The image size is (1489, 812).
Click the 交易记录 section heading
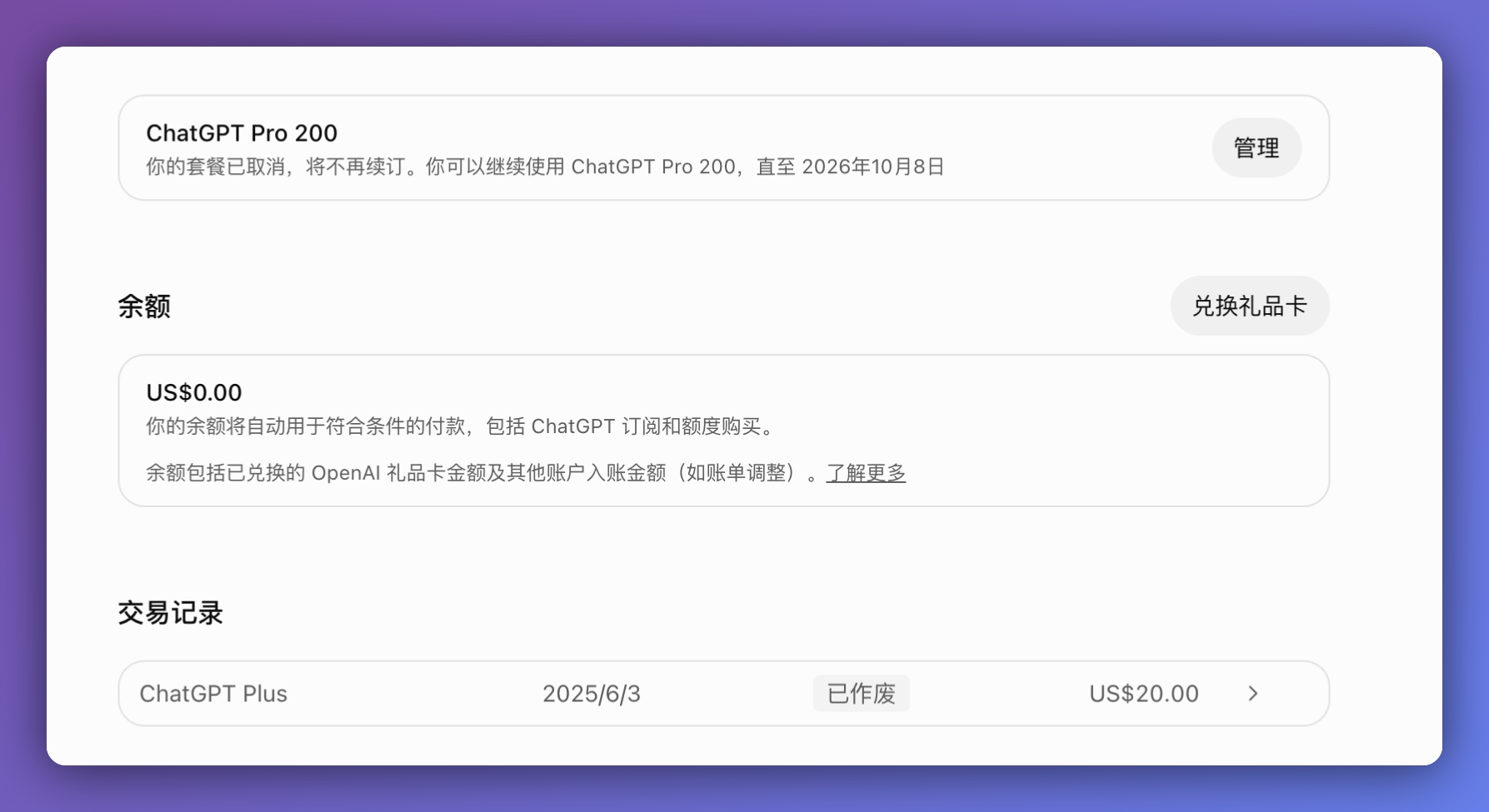click(171, 613)
